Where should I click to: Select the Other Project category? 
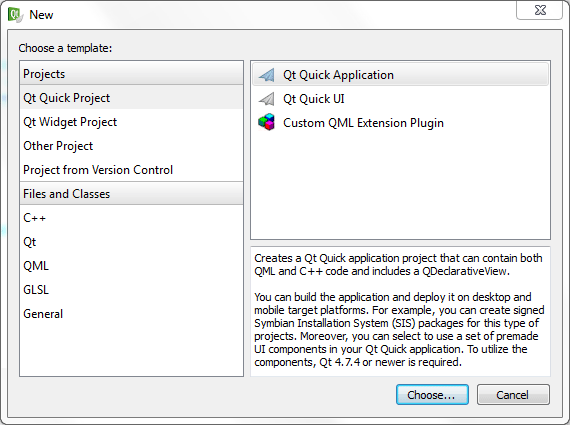pos(131,146)
